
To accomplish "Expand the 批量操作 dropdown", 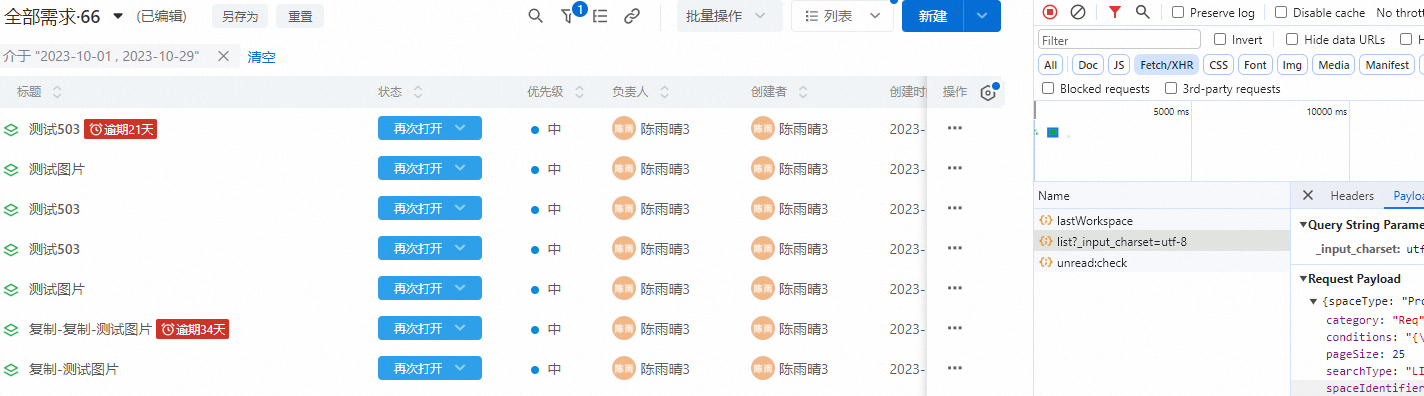I will click(x=729, y=16).
